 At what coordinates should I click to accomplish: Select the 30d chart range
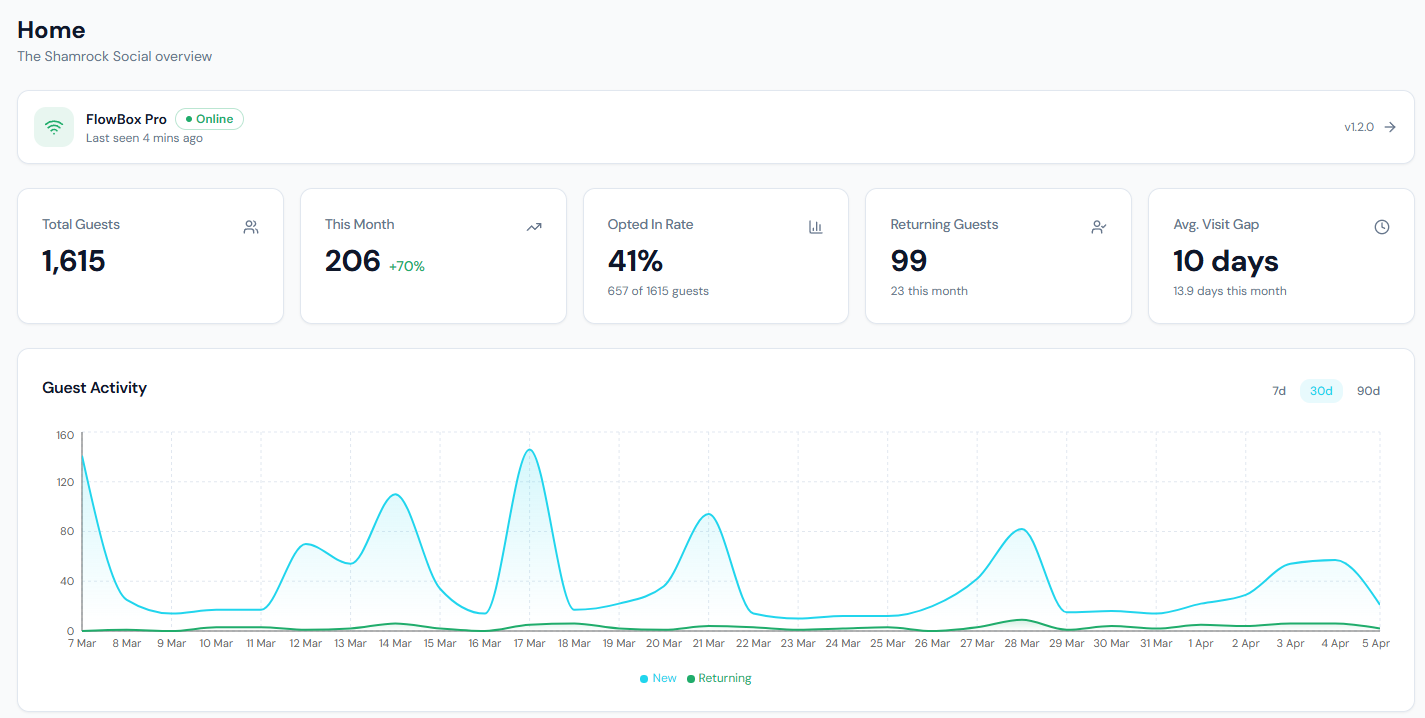point(1321,391)
